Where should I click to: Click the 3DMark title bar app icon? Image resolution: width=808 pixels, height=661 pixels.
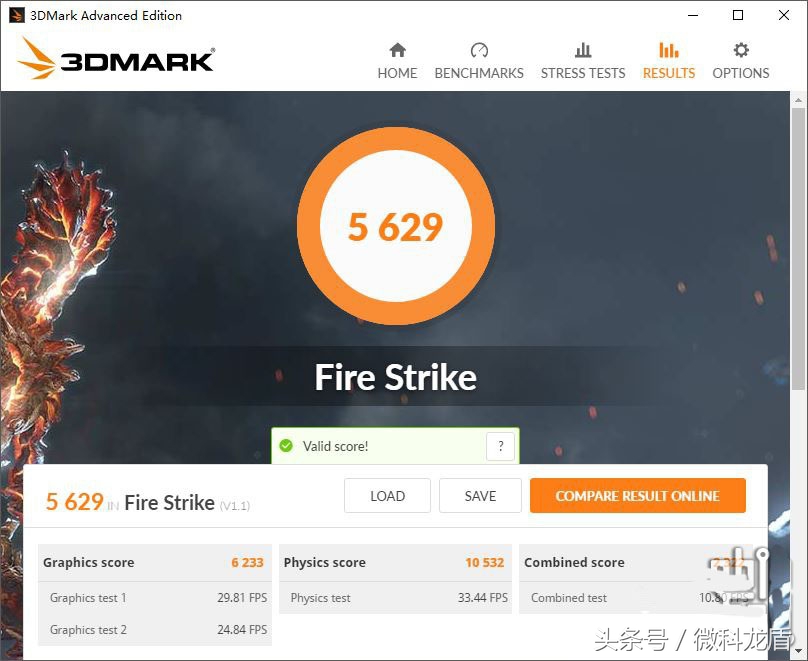pyautogui.click(x=16, y=15)
